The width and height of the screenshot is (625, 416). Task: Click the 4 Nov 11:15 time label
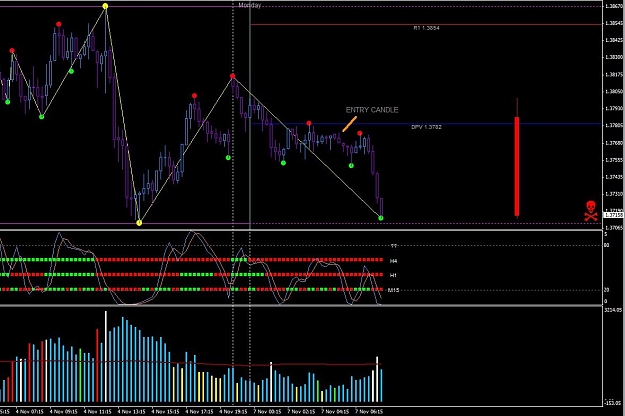click(x=98, y=411)
